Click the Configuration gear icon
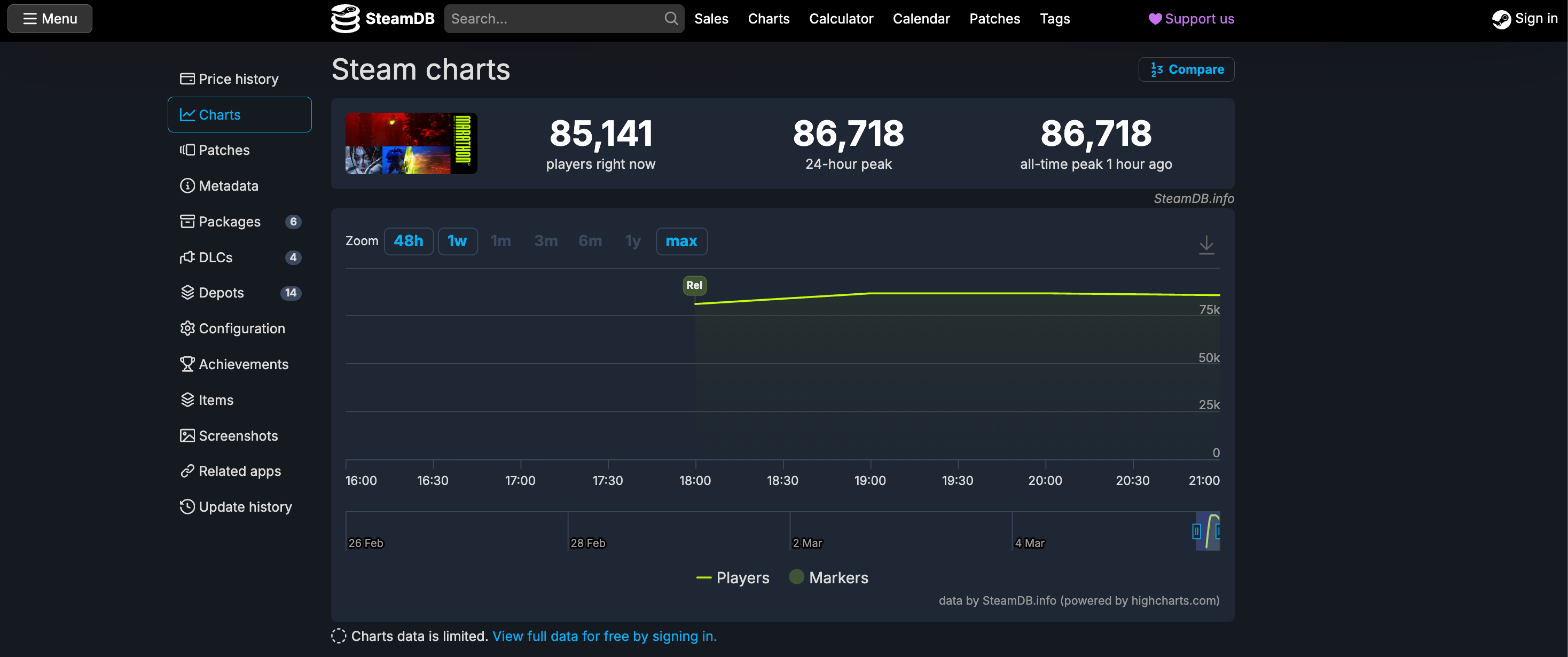 click(x=187, y=328)
